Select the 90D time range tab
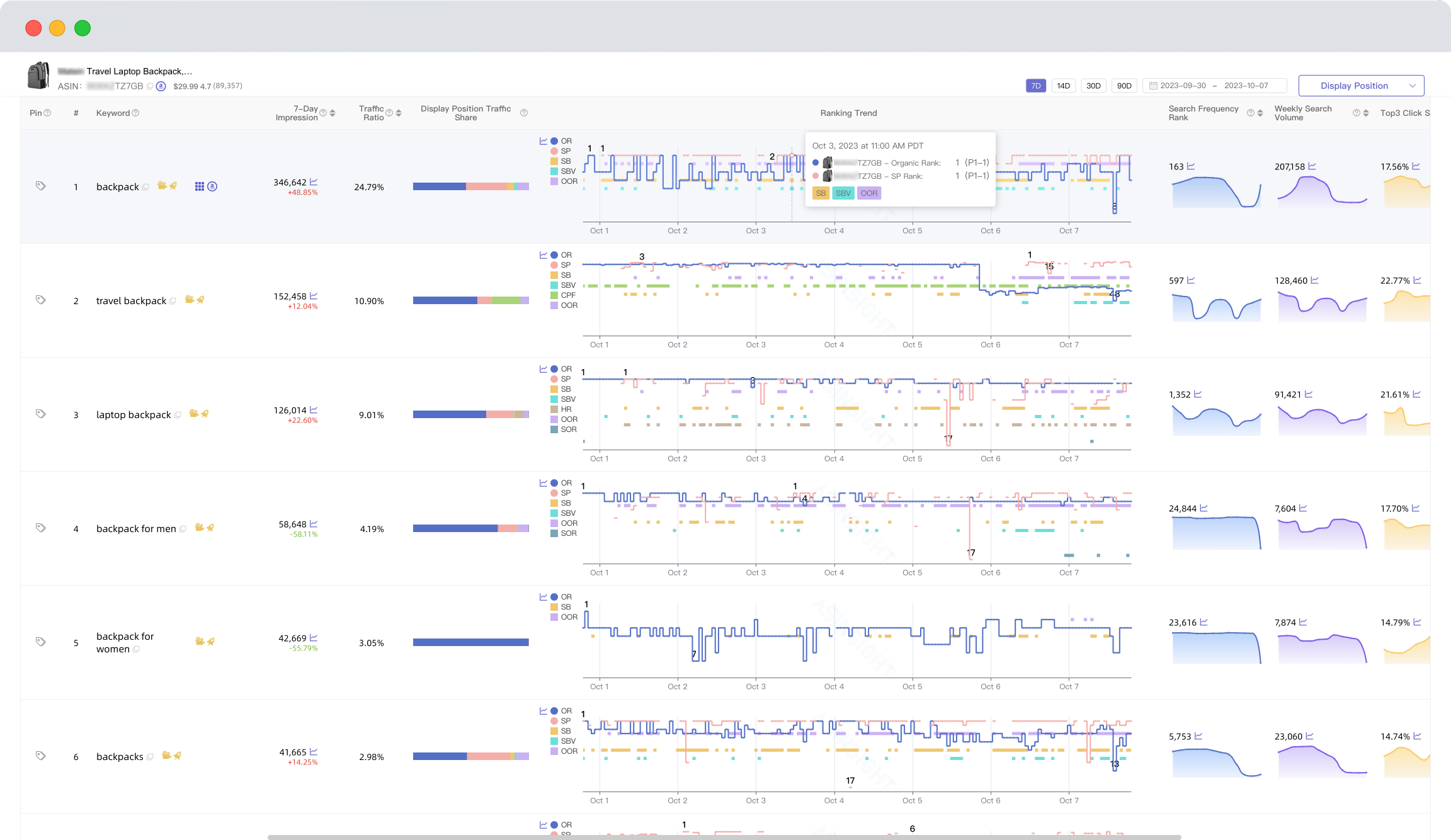1451x840 pixels. click(1124, 86)
